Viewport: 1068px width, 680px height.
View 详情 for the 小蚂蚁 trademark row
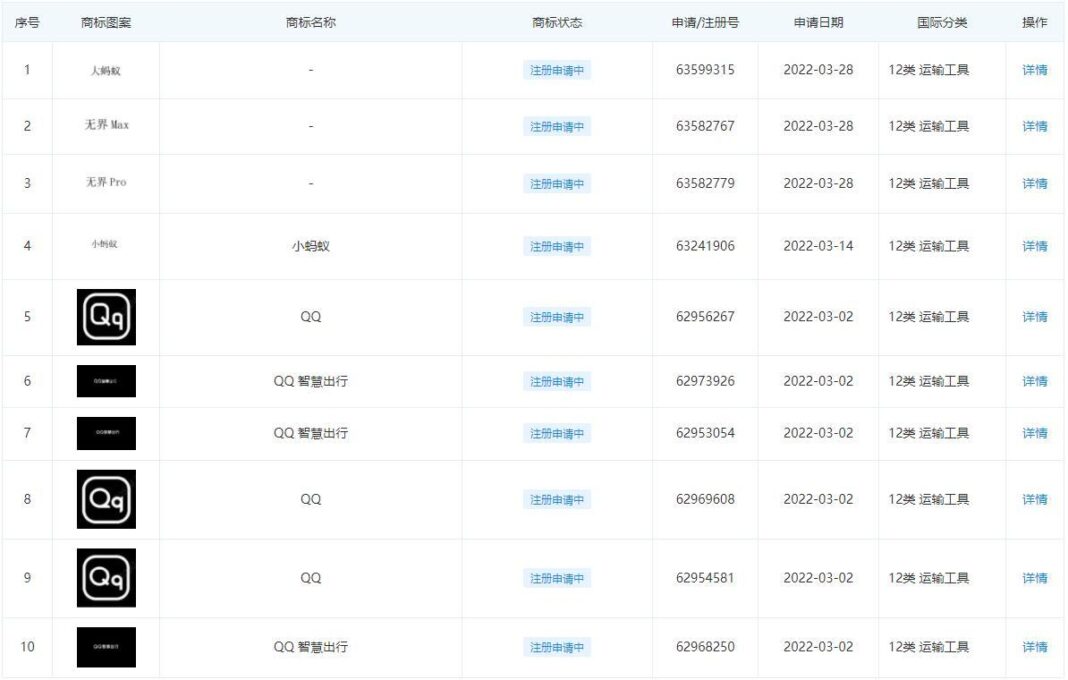tap(1034, 246)
